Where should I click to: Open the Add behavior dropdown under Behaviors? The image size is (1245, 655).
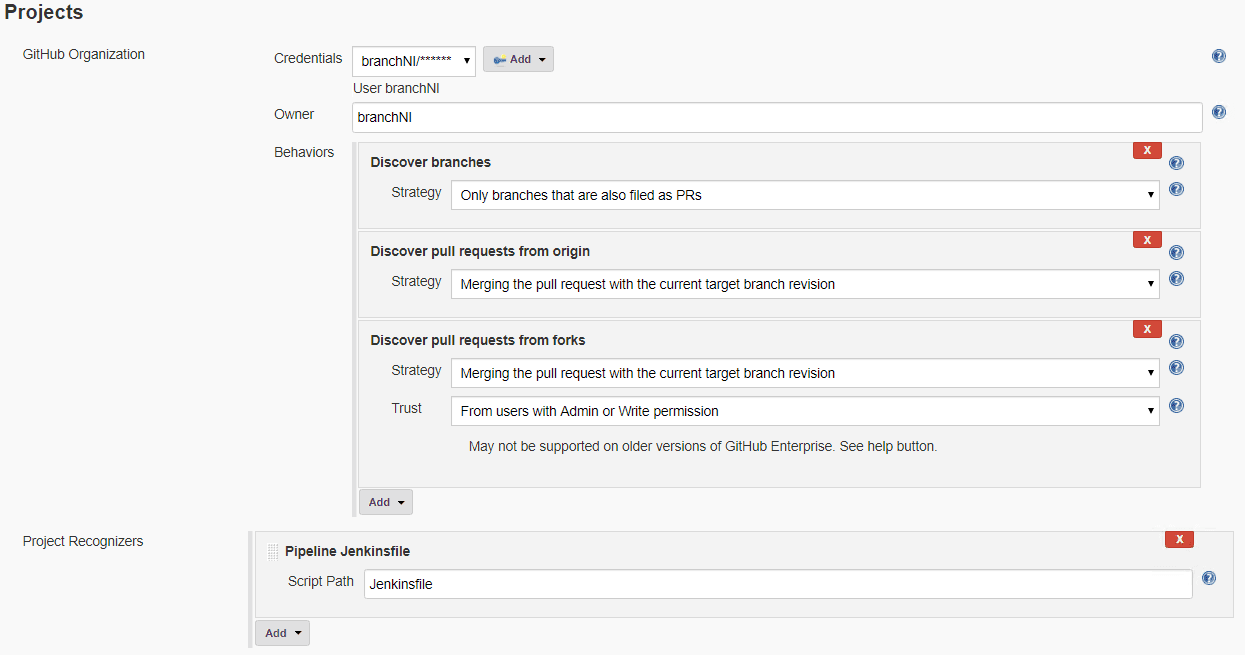pyautogui.click(x=385, y=501)
